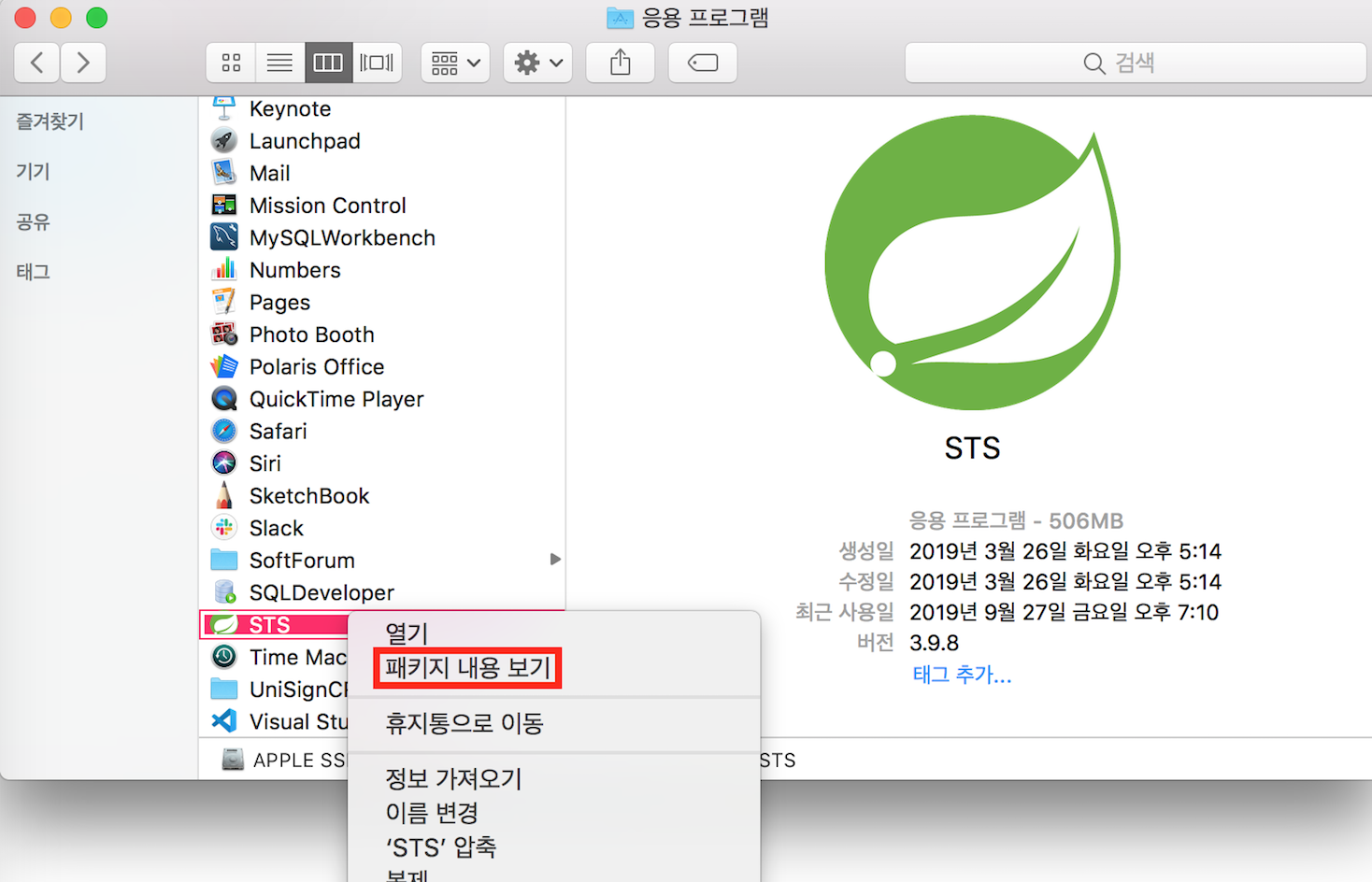Viewport: 1372px width, 882px height.
Task: Choose 휴지통으로 이동 menu entry
Action: 464,723
